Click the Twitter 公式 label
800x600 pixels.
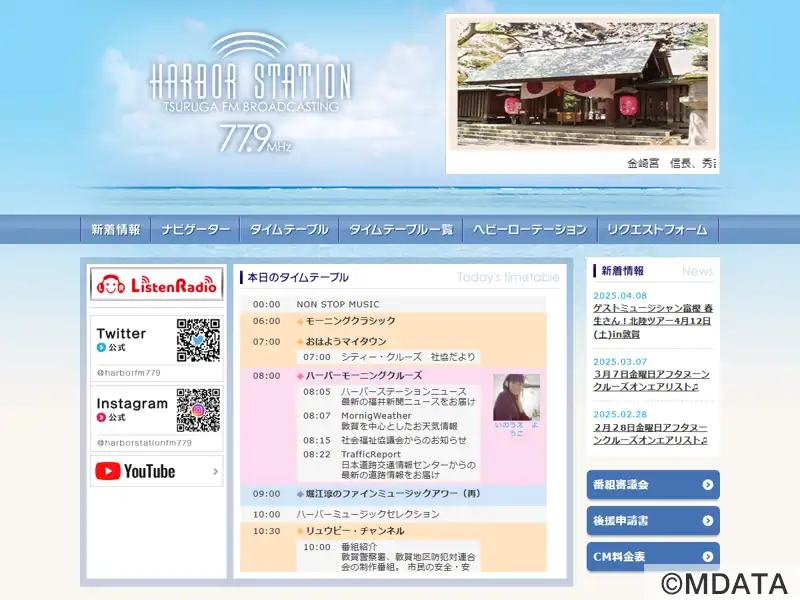click(x=116, y=347)
